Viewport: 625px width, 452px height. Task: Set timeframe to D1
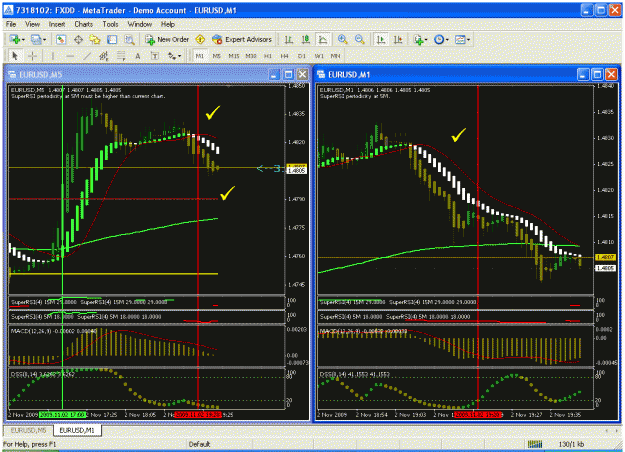click(x=302, y=56)
